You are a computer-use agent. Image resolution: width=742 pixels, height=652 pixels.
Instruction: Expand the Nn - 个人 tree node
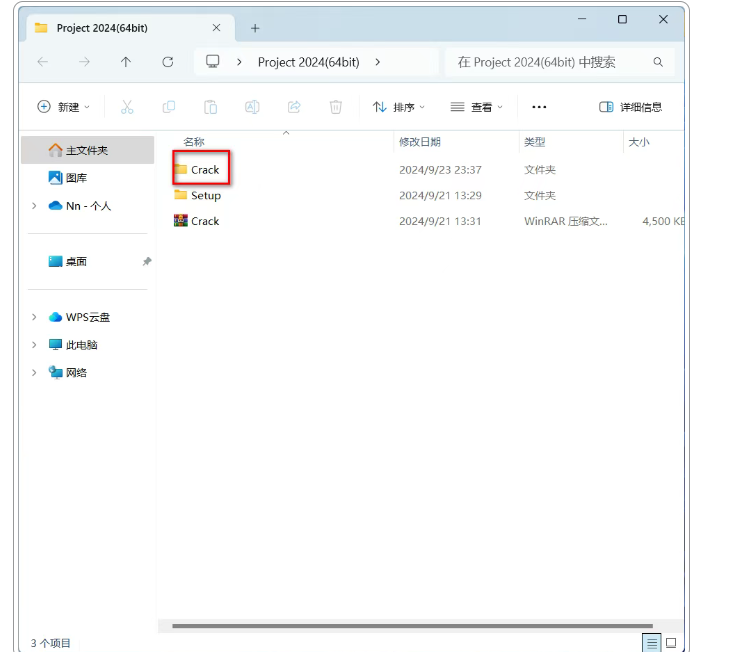pyautogui.click(x=34, y=206)
